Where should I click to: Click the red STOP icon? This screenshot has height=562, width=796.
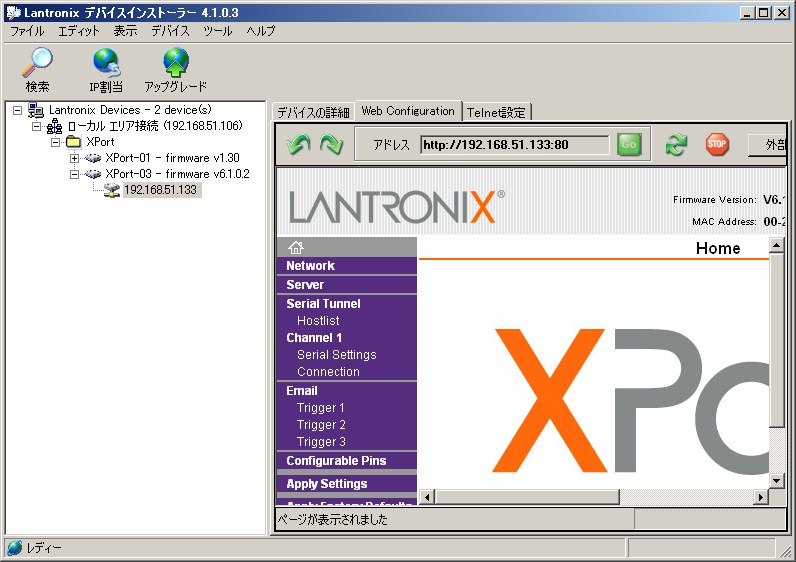pos(717,145)
